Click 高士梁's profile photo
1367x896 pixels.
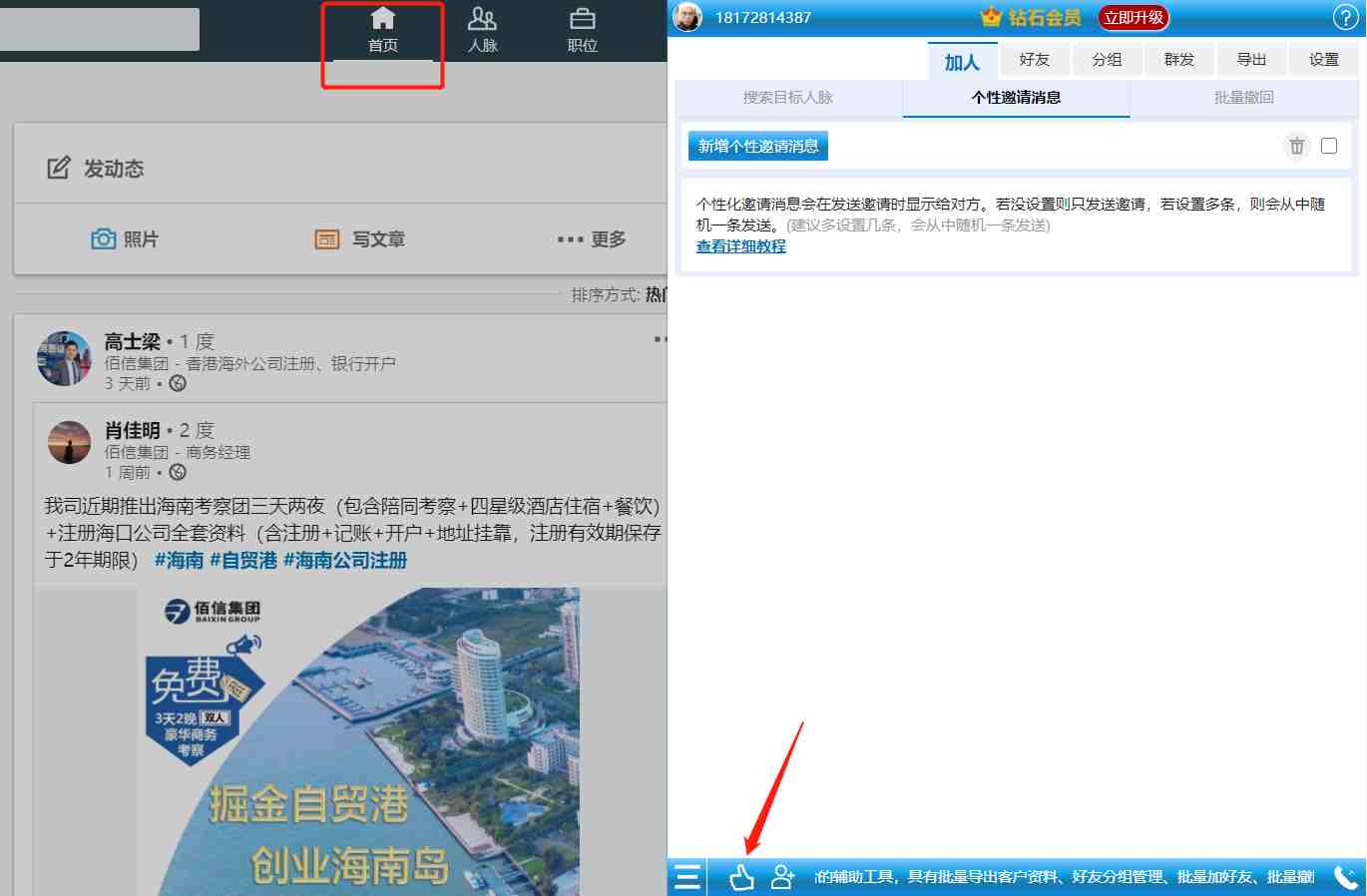click(x=64, y=358)
